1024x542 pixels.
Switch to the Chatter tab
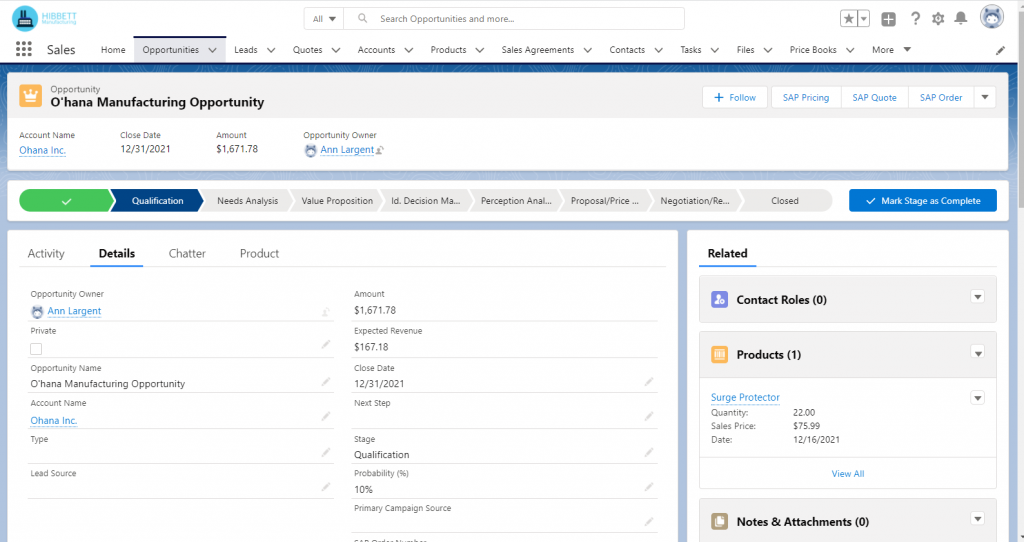[187, 253]
